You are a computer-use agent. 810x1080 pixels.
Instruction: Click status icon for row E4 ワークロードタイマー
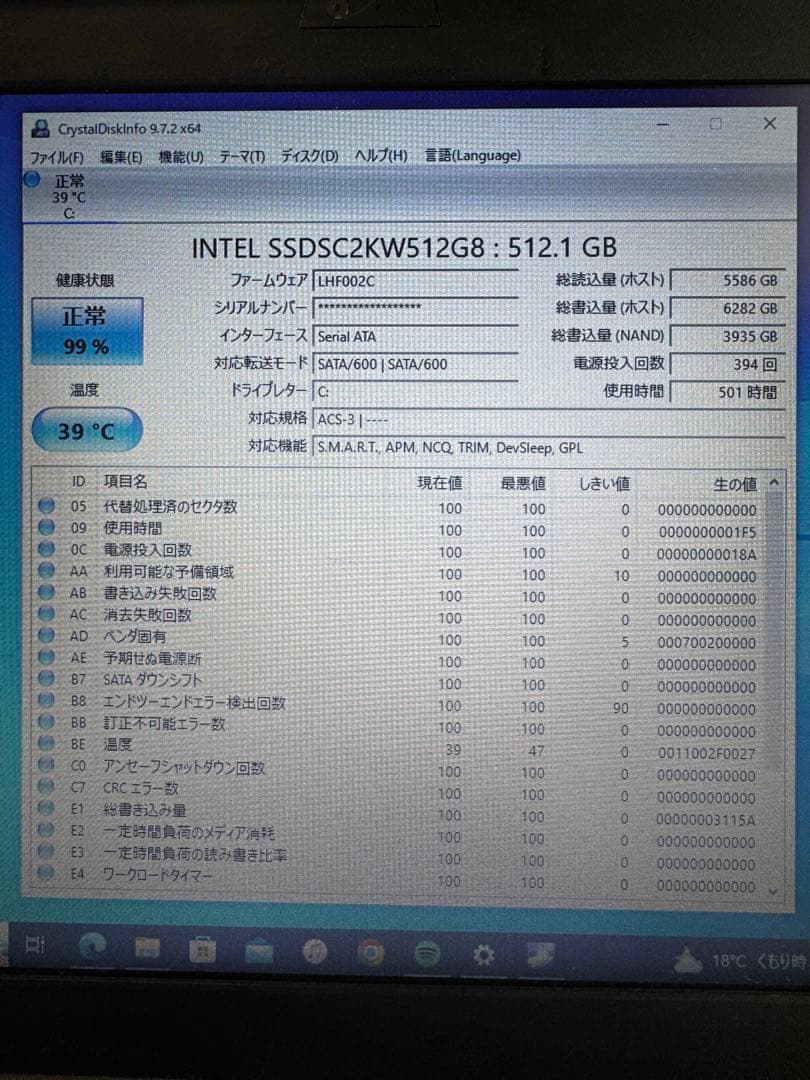pos(46,873)
